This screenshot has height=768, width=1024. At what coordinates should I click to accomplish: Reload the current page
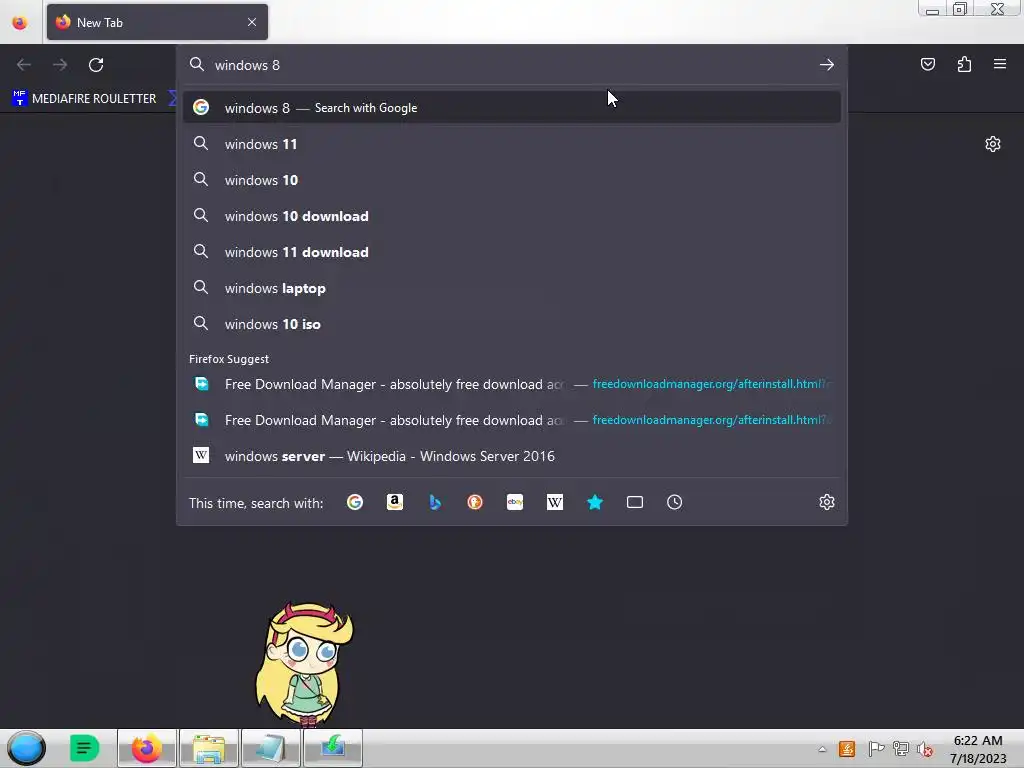coord(96,65)
